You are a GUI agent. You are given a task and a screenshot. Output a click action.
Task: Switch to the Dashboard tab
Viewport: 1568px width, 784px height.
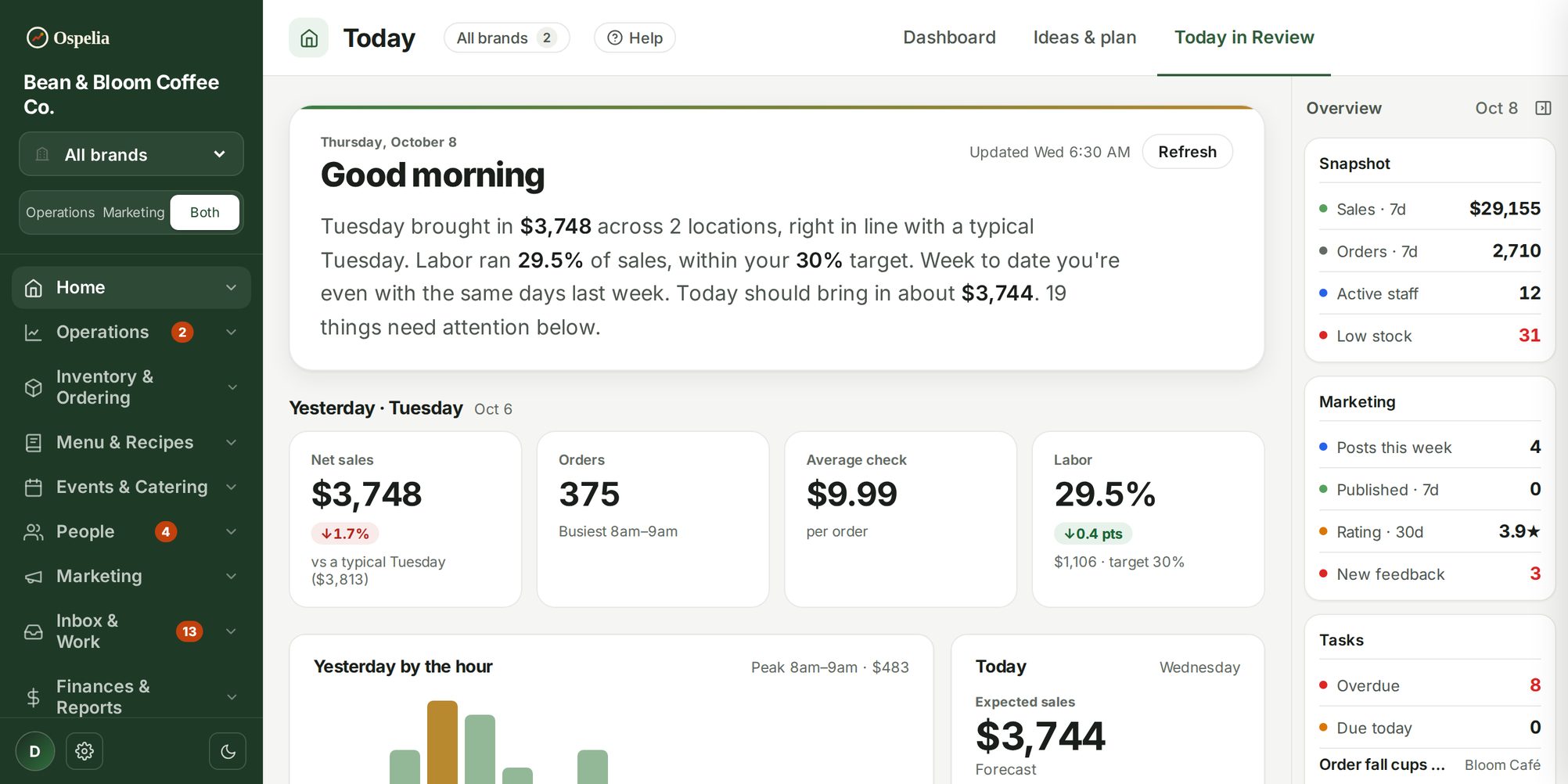pos(949,38)
